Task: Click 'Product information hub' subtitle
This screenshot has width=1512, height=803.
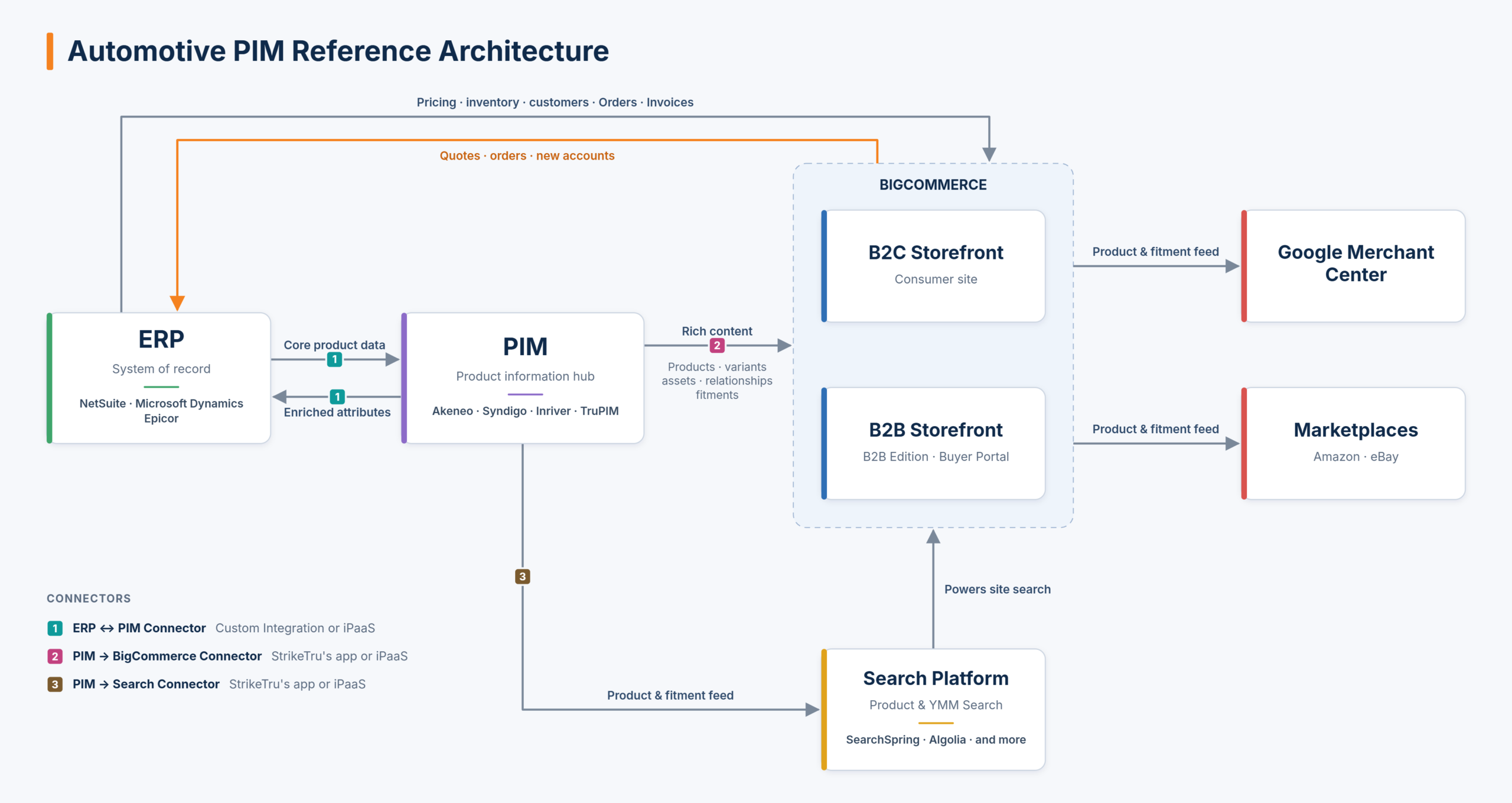Action: pyautogui.click(x=525, y=376)
